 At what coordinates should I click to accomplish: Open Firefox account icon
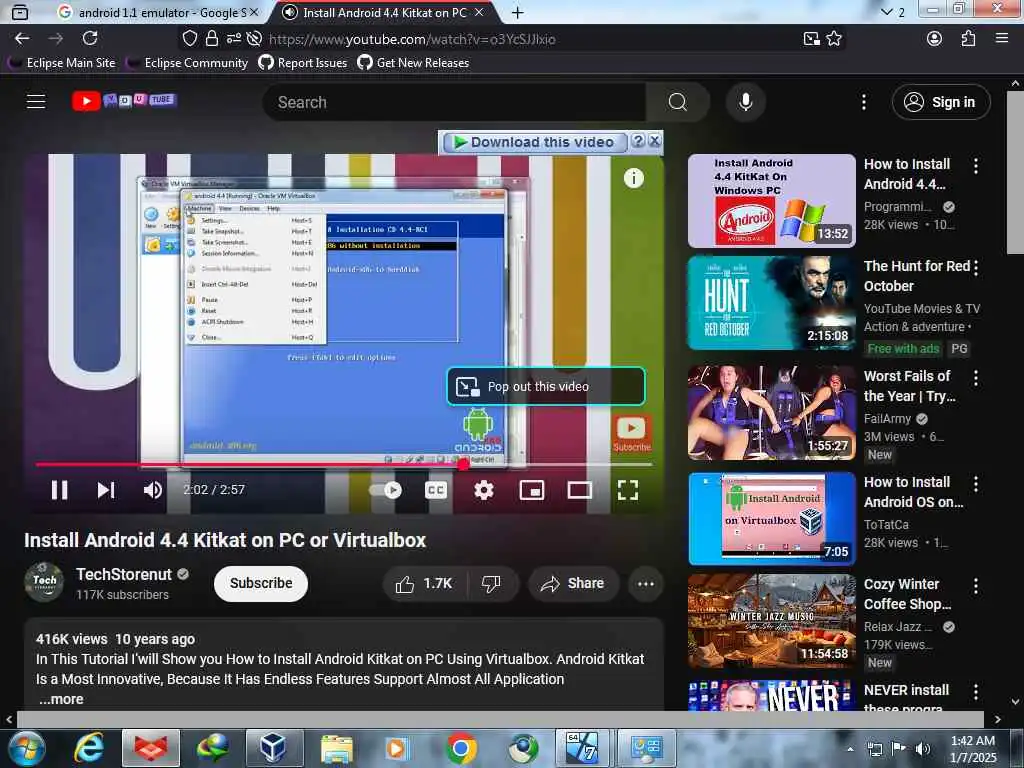934,39
